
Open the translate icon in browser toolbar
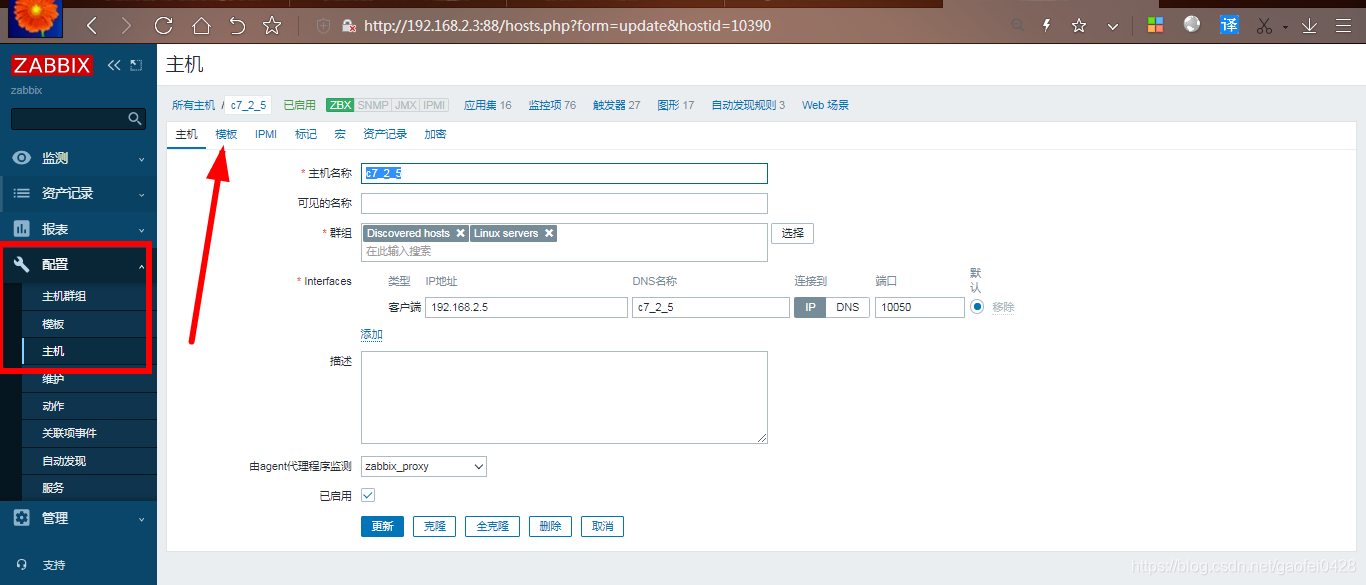(1229, 25)
